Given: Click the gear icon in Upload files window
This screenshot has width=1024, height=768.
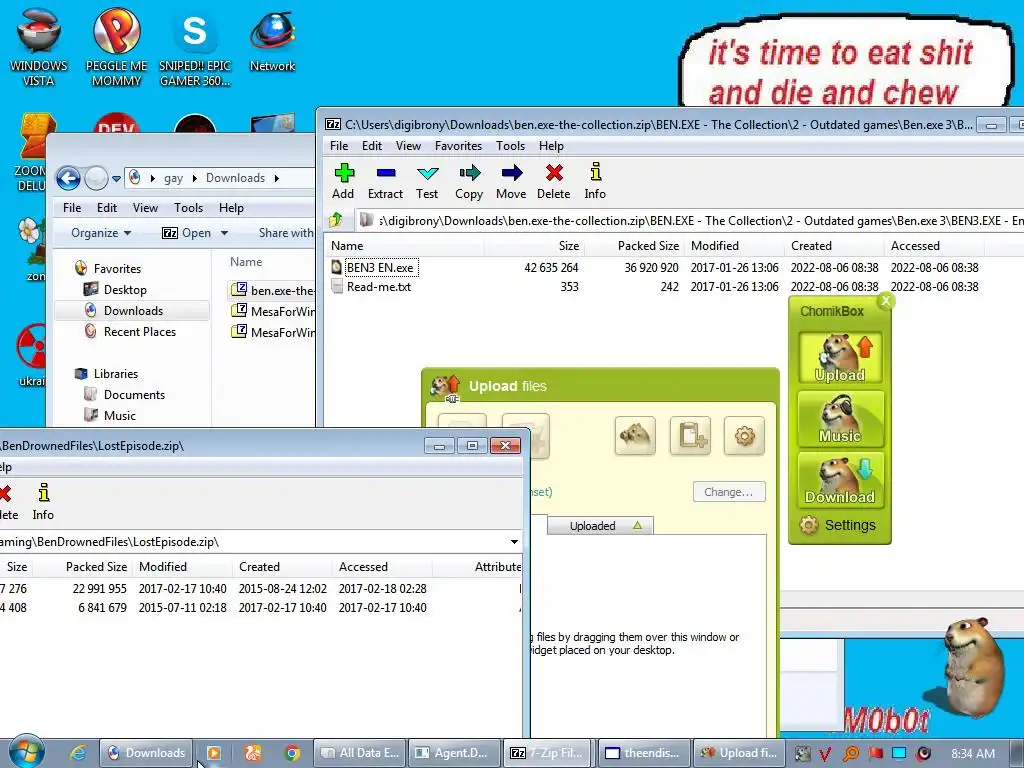Looking at the screenshot, I should click(x=744, y=435).
